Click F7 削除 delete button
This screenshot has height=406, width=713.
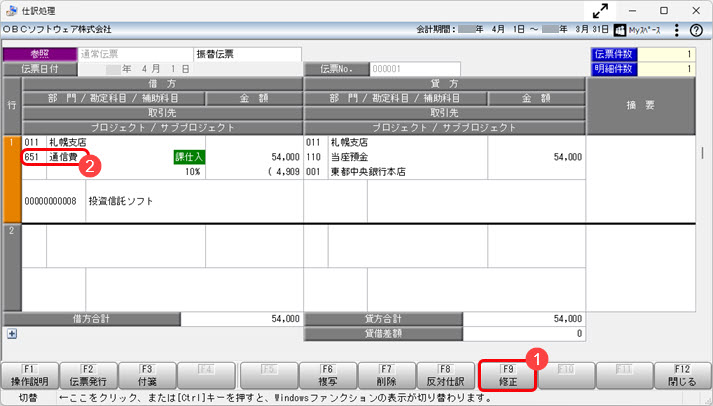click(387, 376)
